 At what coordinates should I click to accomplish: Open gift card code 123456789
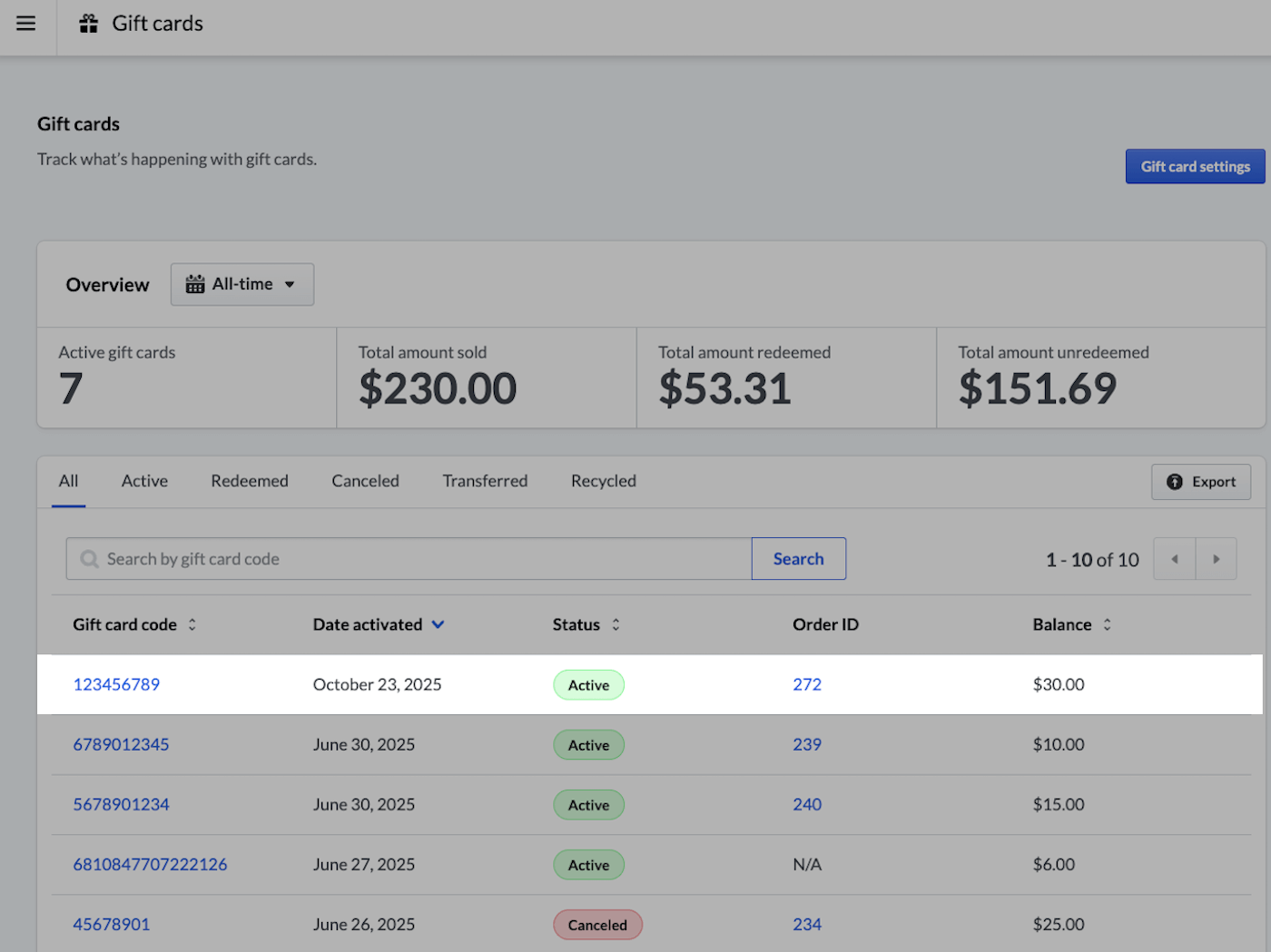click(116, 684)
